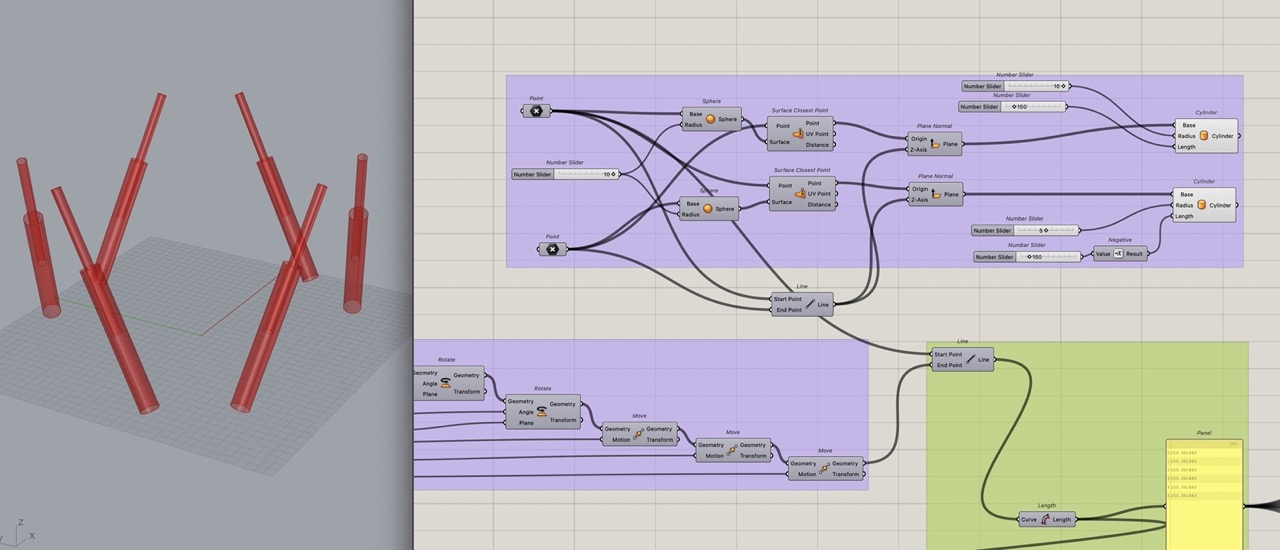Select the Line icon in the green group
Viewport: 1280px width, 550px height.
[x=972, y=360]
